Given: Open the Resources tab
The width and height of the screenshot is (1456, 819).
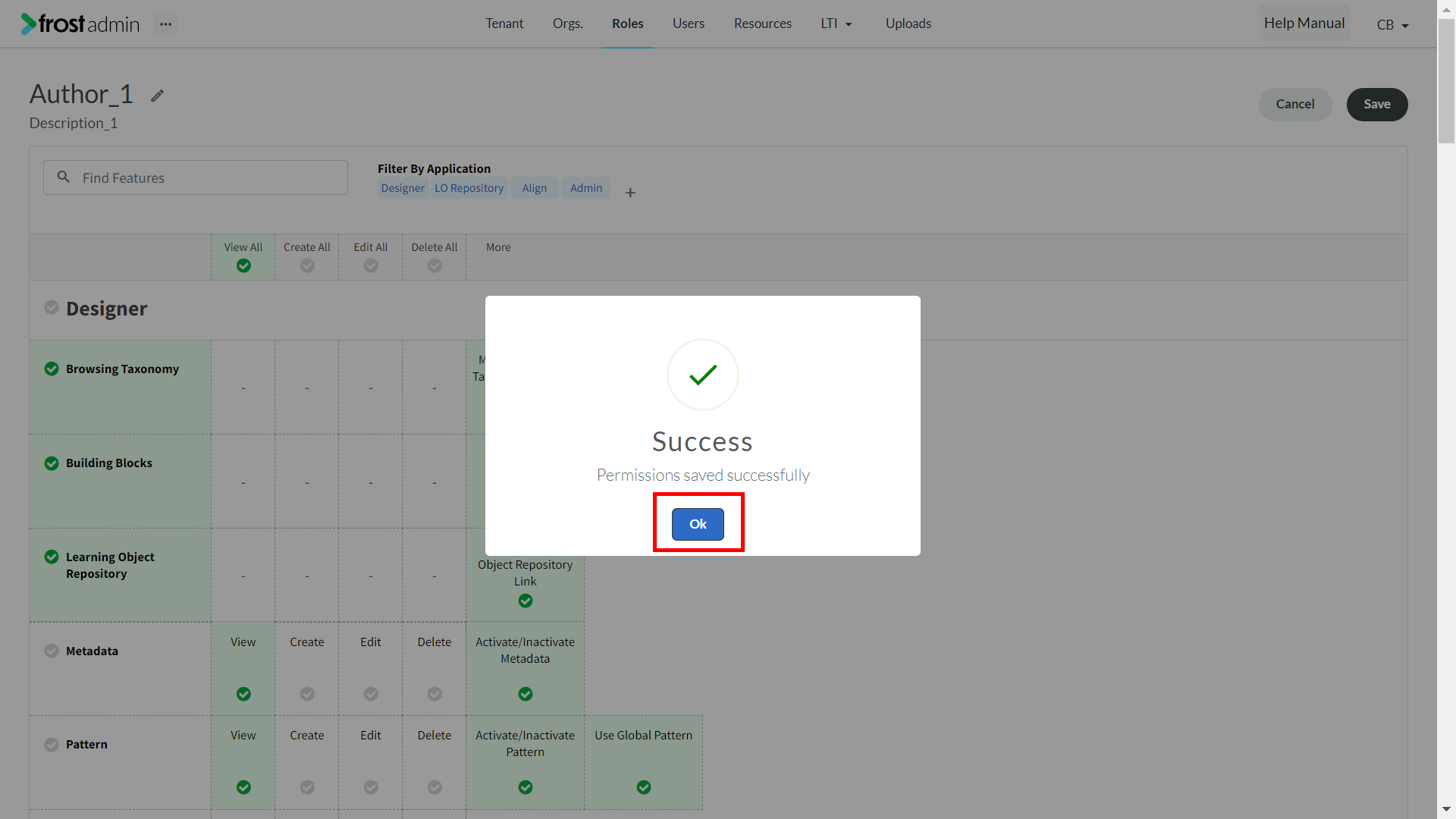Looking at the screenshot, I should [x=763, y=24].
